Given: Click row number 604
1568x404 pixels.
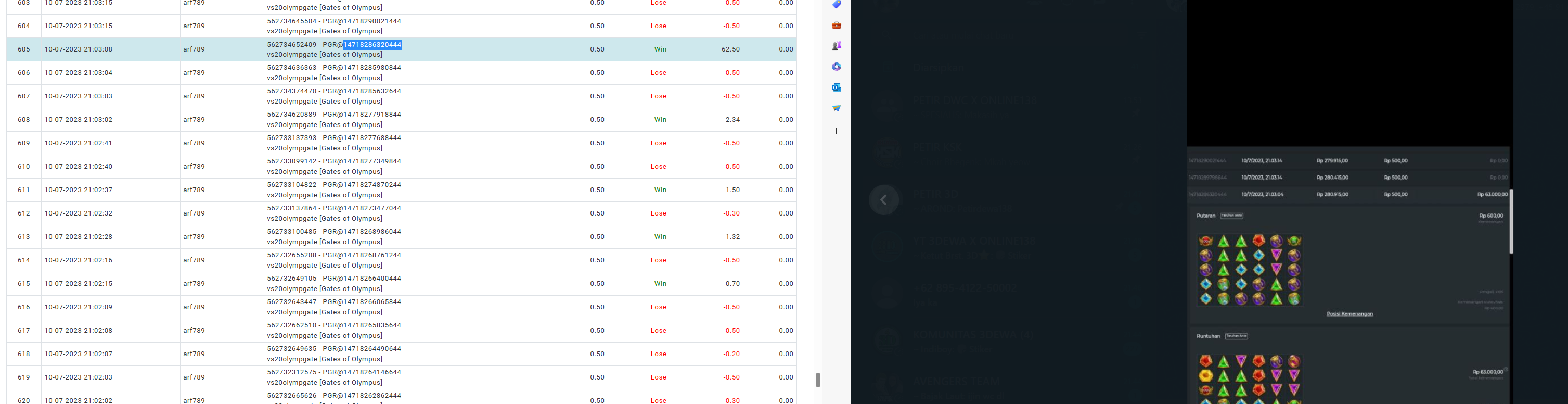Looking at the screenshot, I should point(24,26).
